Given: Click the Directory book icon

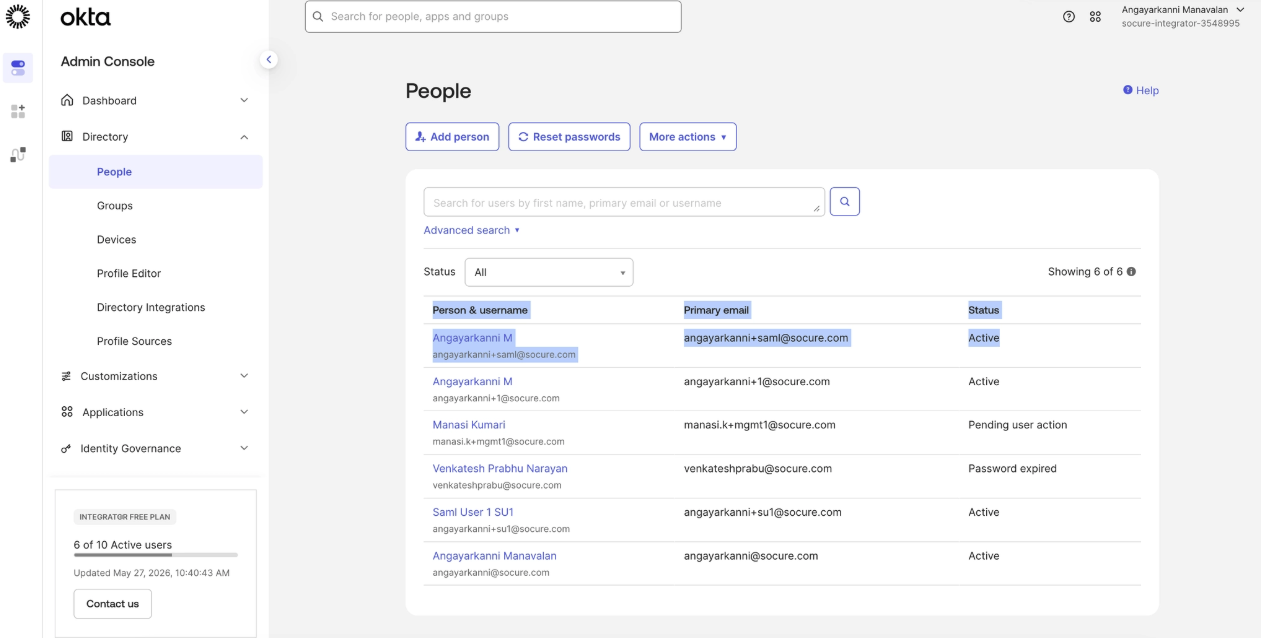Looking at the screenshot, I should pyautogui.click(x=68, y=136).
